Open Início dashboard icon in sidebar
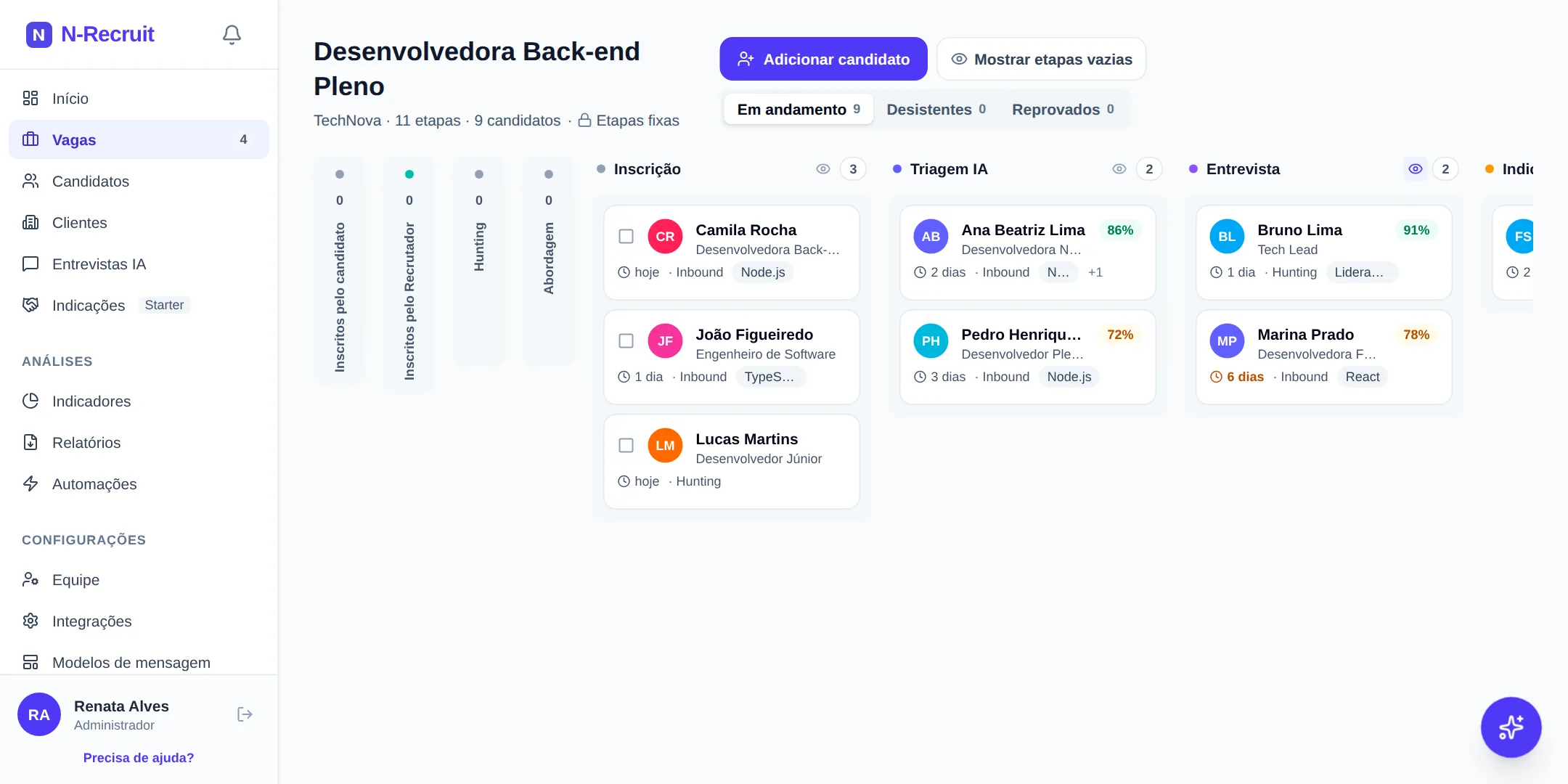Viewport: 1568px width, 784px height. pos(30,98)
